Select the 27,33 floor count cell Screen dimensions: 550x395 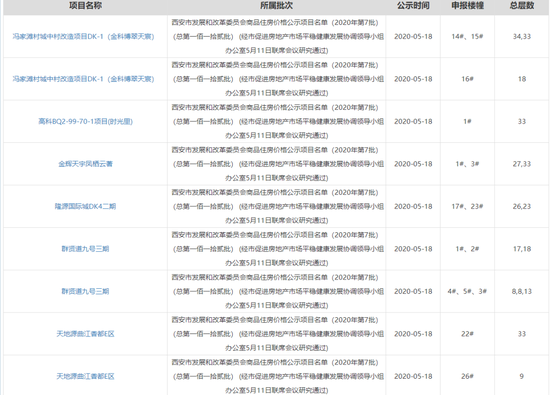coord(522,164)
